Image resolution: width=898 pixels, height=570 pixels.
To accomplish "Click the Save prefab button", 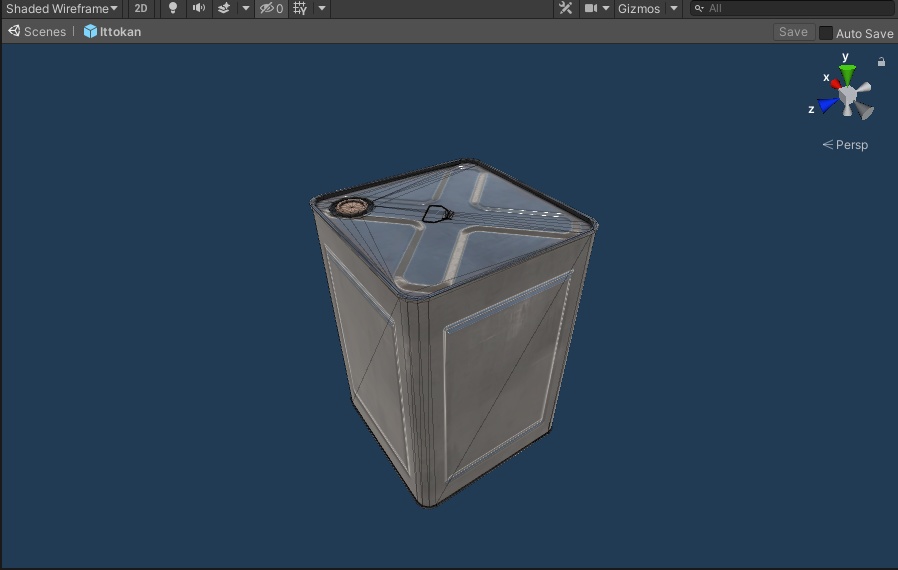I will tap(793, 32).
